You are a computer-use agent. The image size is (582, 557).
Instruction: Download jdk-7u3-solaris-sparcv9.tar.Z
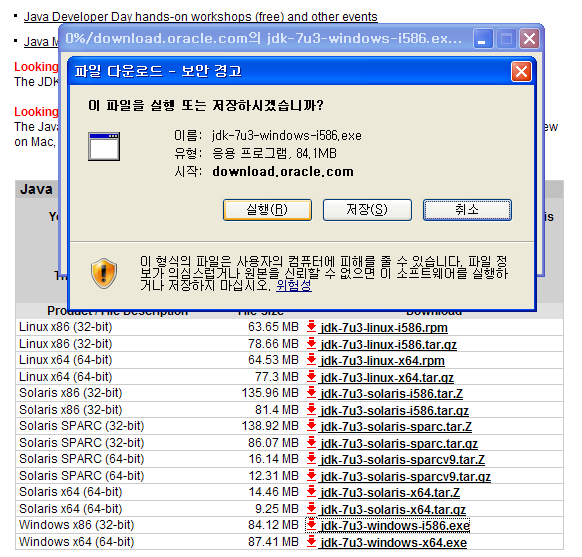click(x=402, y=460)
